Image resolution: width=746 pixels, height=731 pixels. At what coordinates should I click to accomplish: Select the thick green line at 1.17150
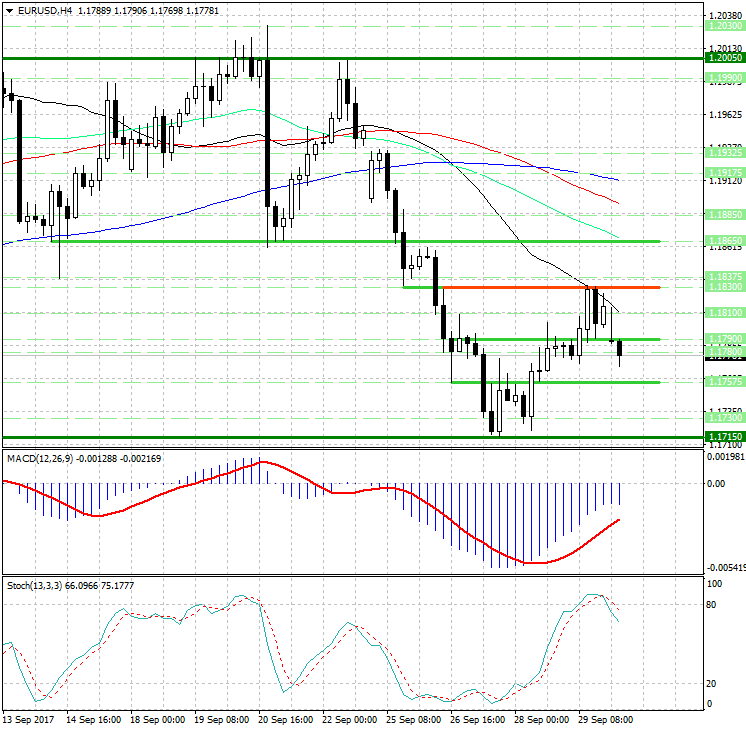click(x=352, y=437)
